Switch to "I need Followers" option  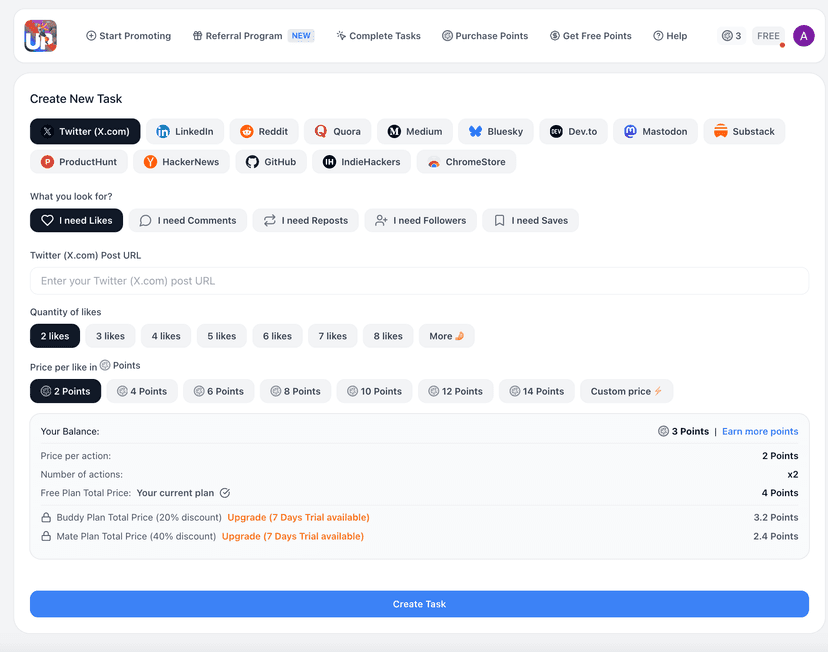tap(420, 220)
